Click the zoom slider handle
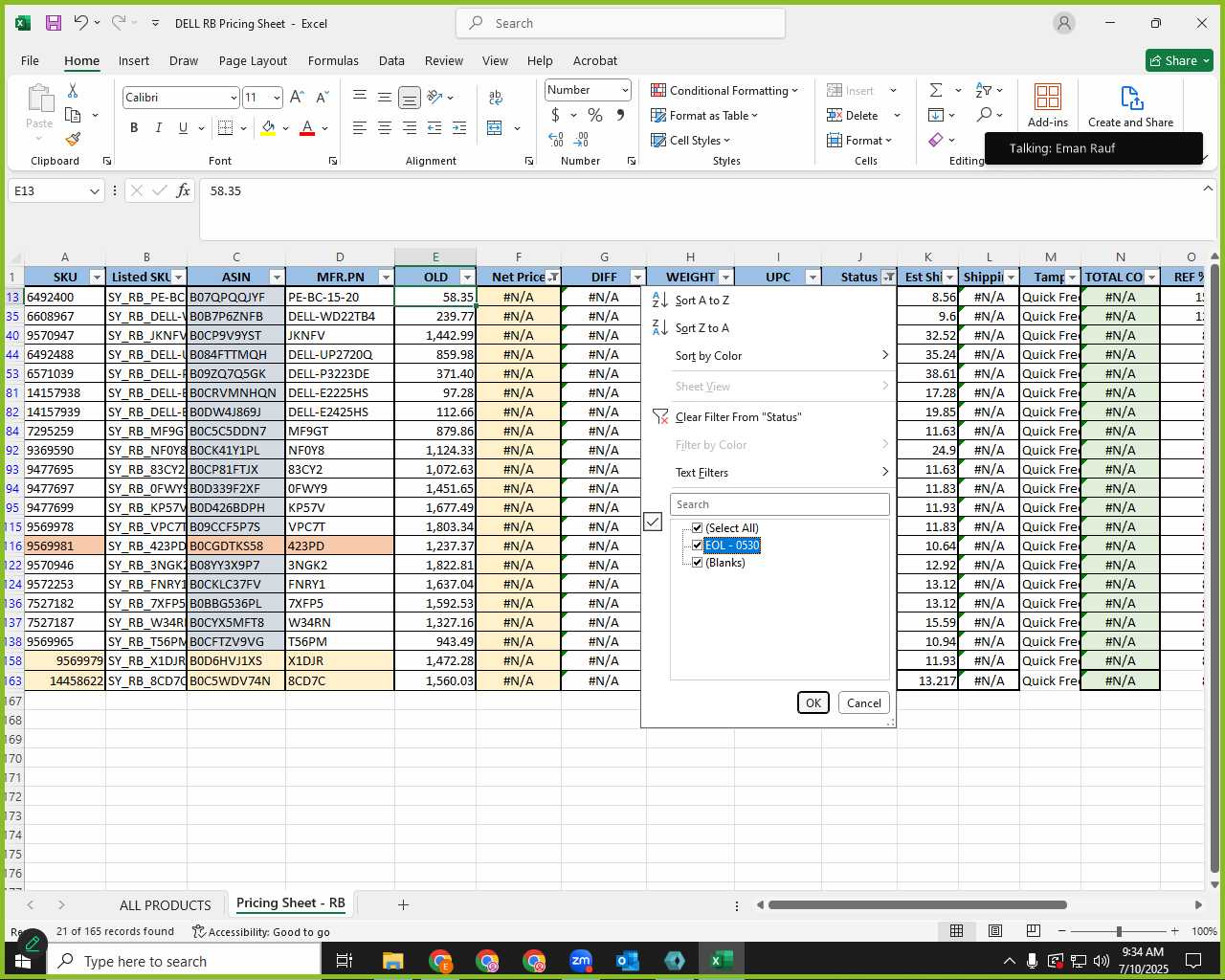This screenshot has width=1225, height=980. (x=1119, y=931)
